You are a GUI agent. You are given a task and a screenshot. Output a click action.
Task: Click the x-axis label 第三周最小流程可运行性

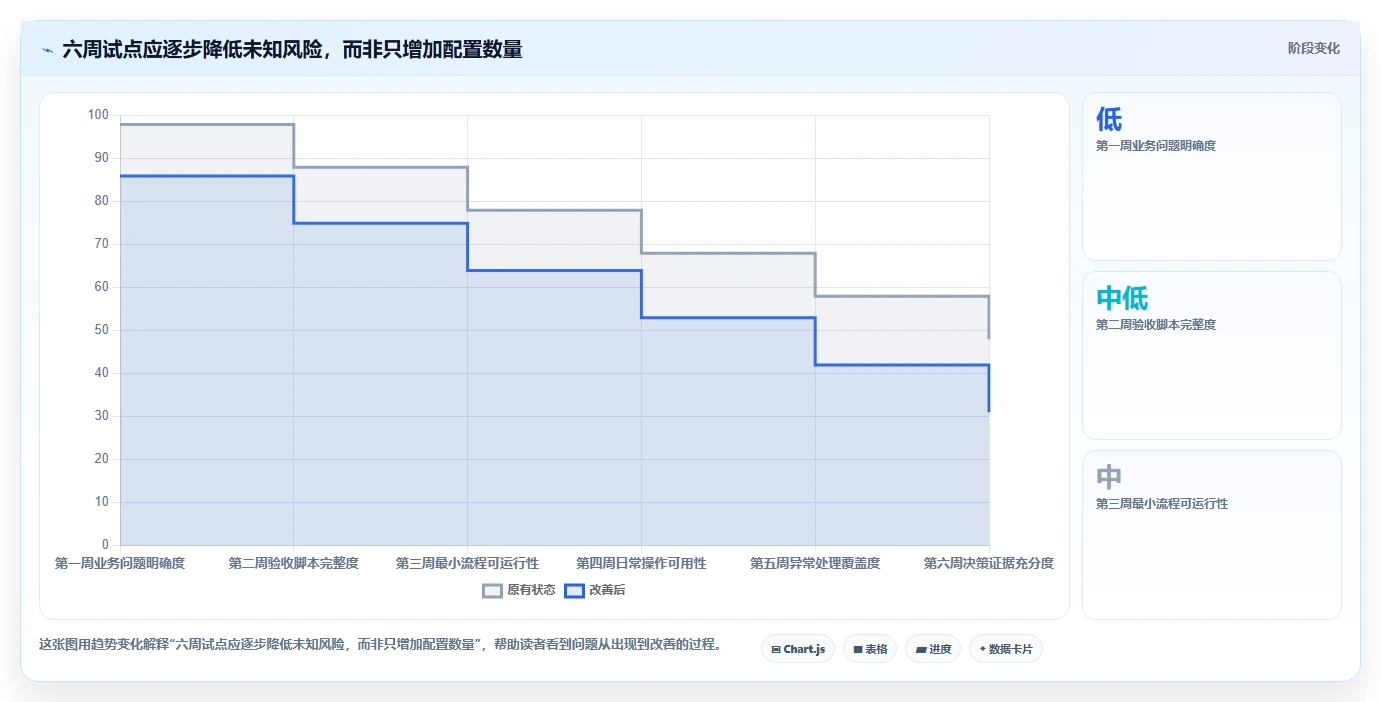(x=467, y=563)
